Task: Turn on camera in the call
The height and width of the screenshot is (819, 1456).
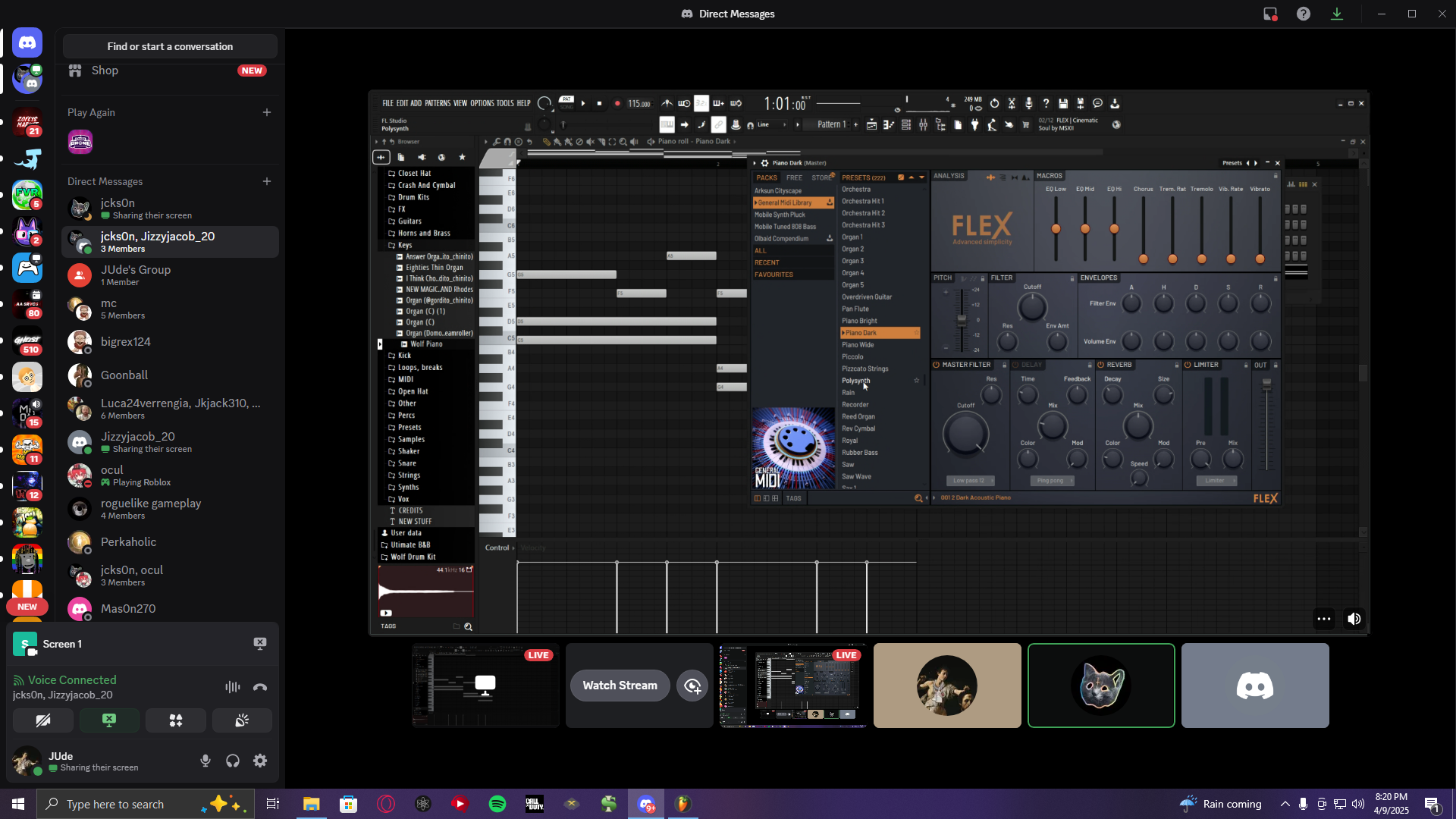Action: click(x=43, y=720)
